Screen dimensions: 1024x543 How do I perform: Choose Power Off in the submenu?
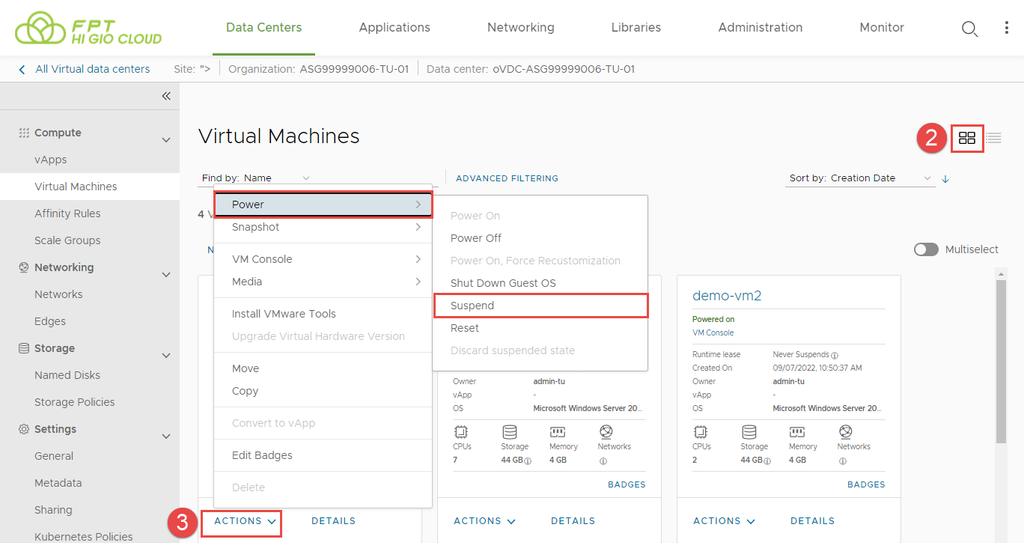pyautogui.click(x=476, y=238)
